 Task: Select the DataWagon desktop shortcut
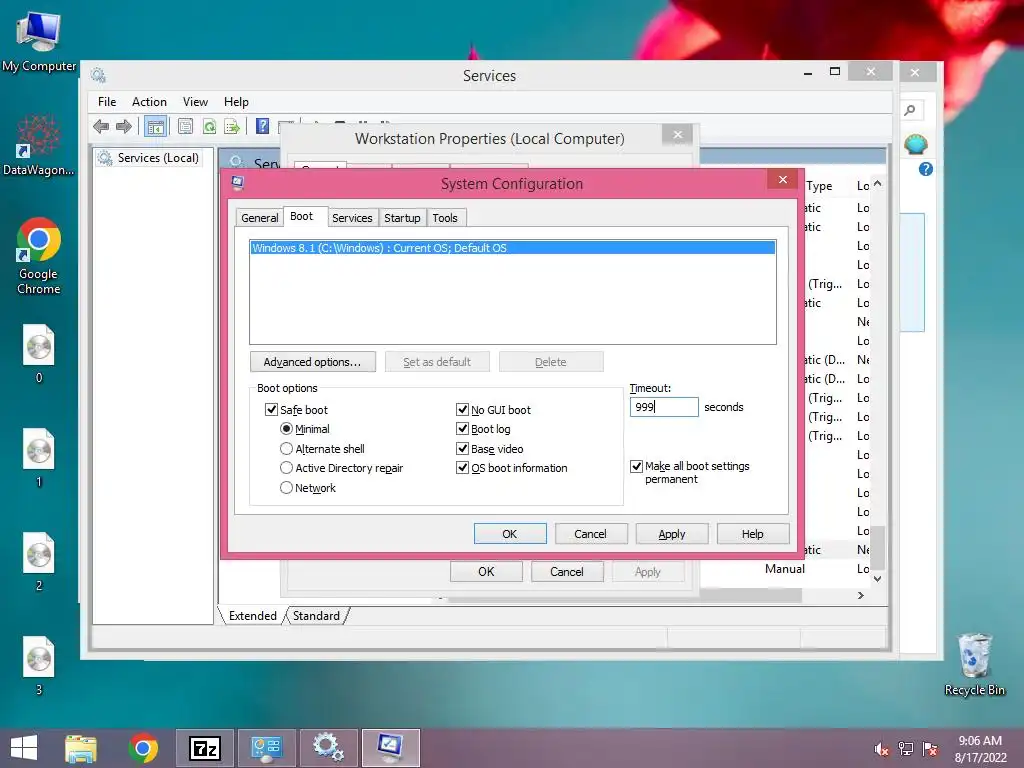tap(39, 146)
